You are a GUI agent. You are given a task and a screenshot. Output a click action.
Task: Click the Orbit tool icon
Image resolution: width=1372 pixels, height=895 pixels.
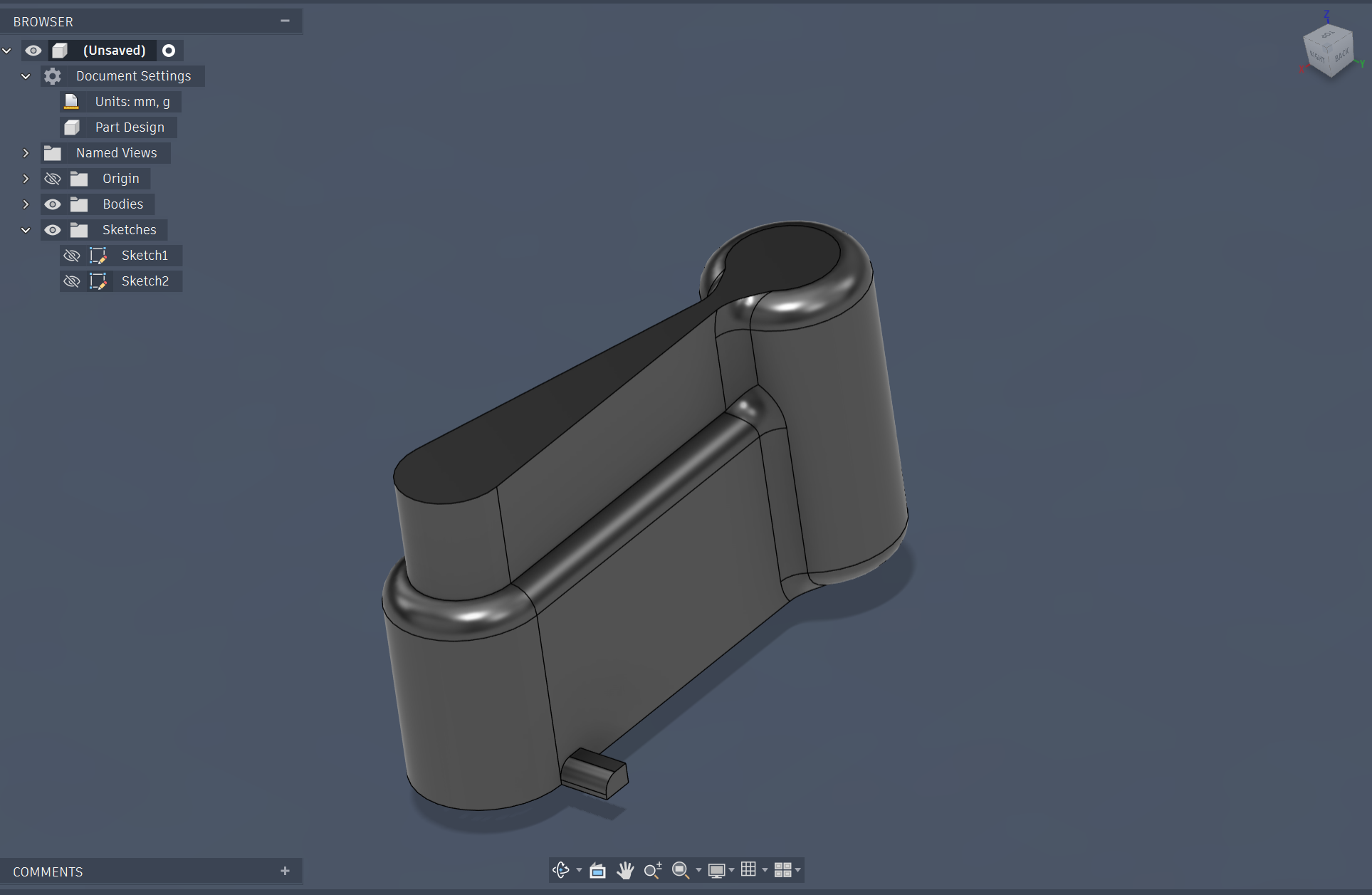tap(561, 870)
